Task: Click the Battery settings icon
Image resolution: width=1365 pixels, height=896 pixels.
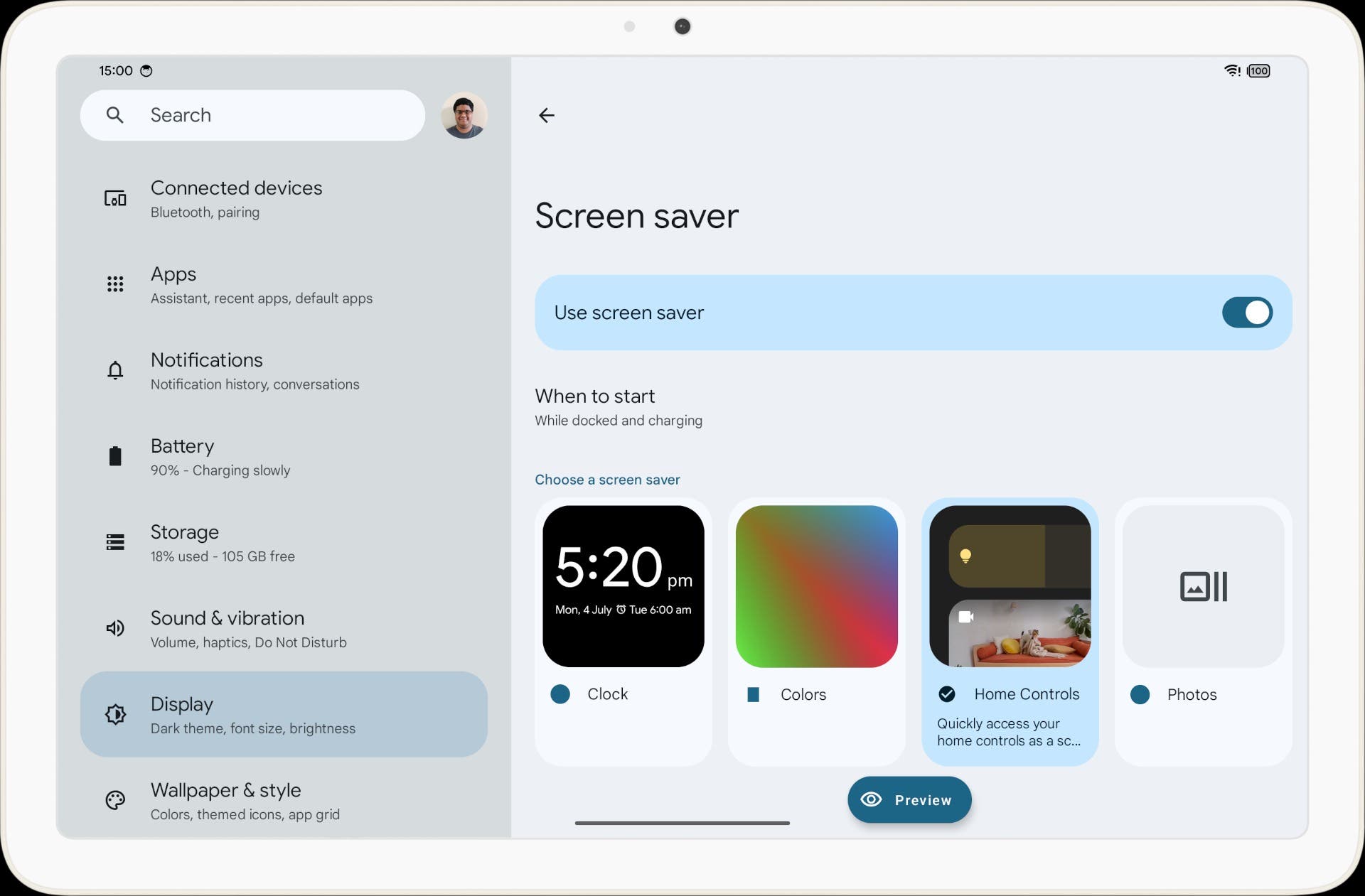Action: pos(113,456)
